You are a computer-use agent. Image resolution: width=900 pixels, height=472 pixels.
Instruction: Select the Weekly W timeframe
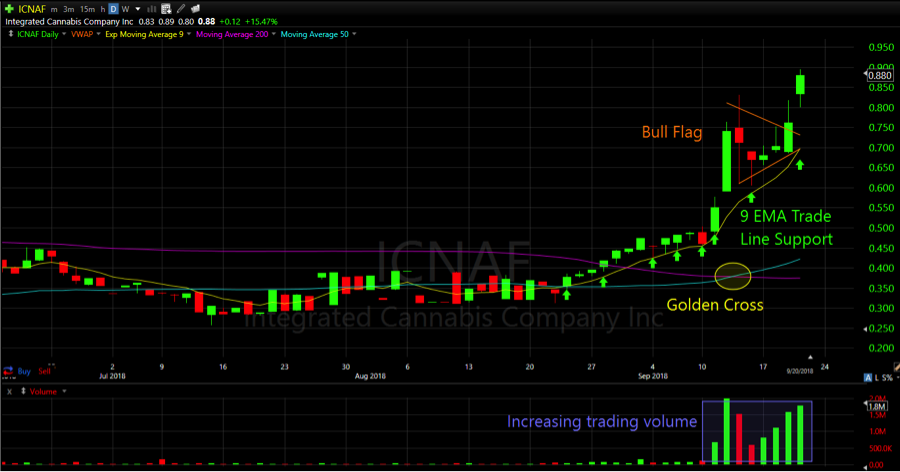click(x=125, y=9)
